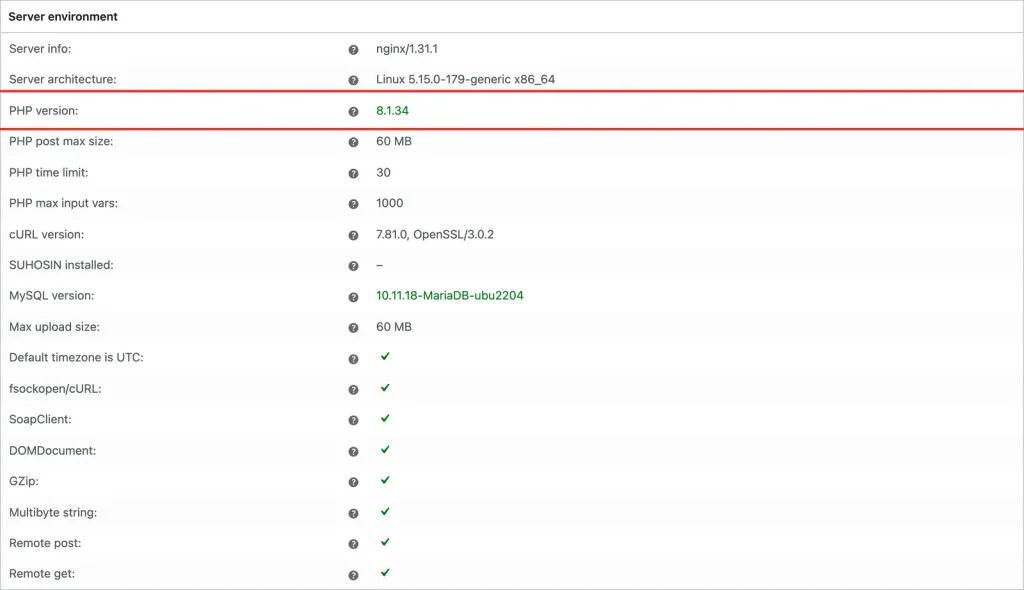Click the Multibyte string label
The image size is (1024, 590).
(x=53, y=513)
